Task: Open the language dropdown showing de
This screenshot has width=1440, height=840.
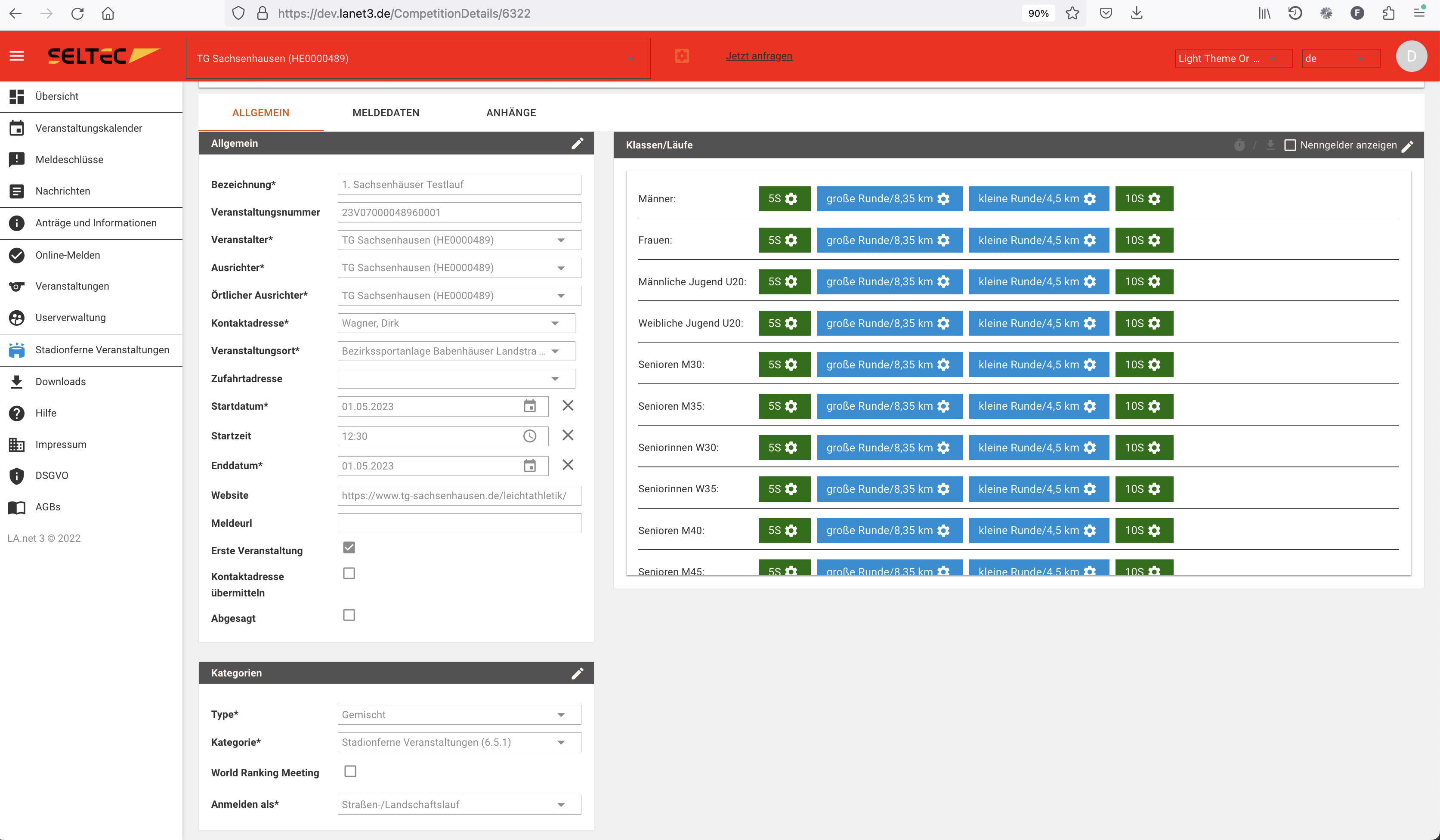Action: click(x=1341, y=58)
